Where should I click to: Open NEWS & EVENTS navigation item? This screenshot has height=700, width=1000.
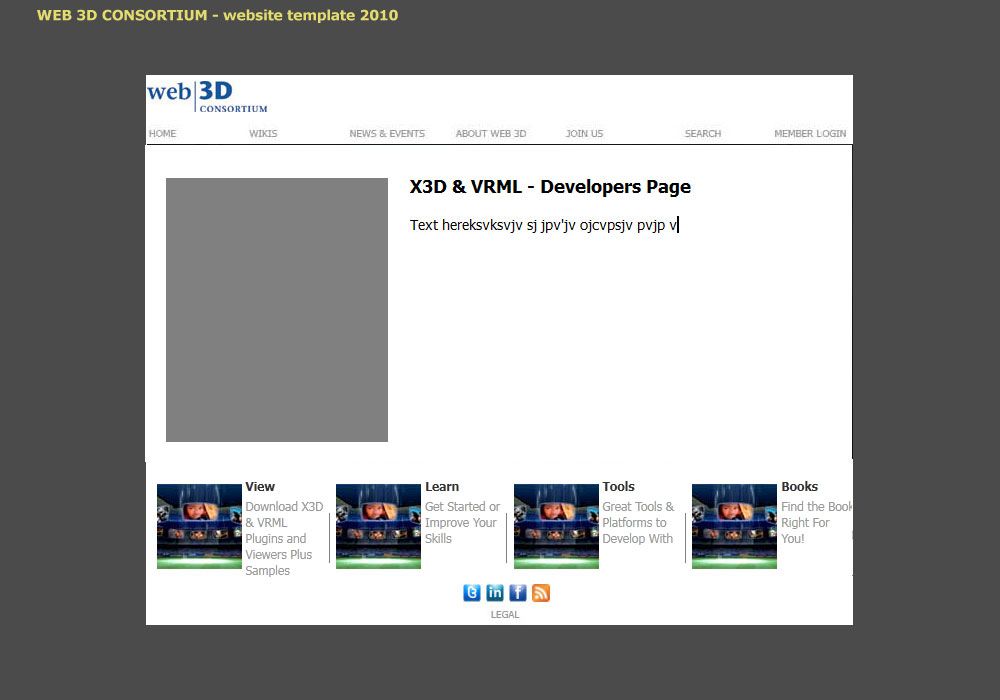[x=387, y=133]
